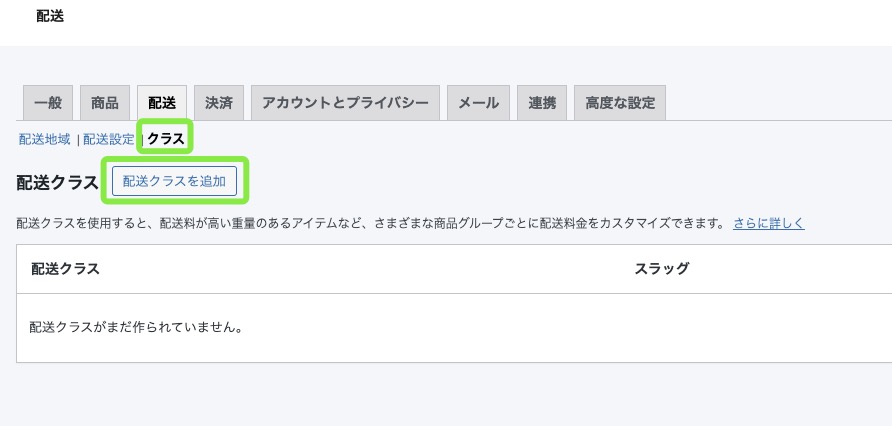
Task: Switch to the メール tab
Action: coord(478,103)
